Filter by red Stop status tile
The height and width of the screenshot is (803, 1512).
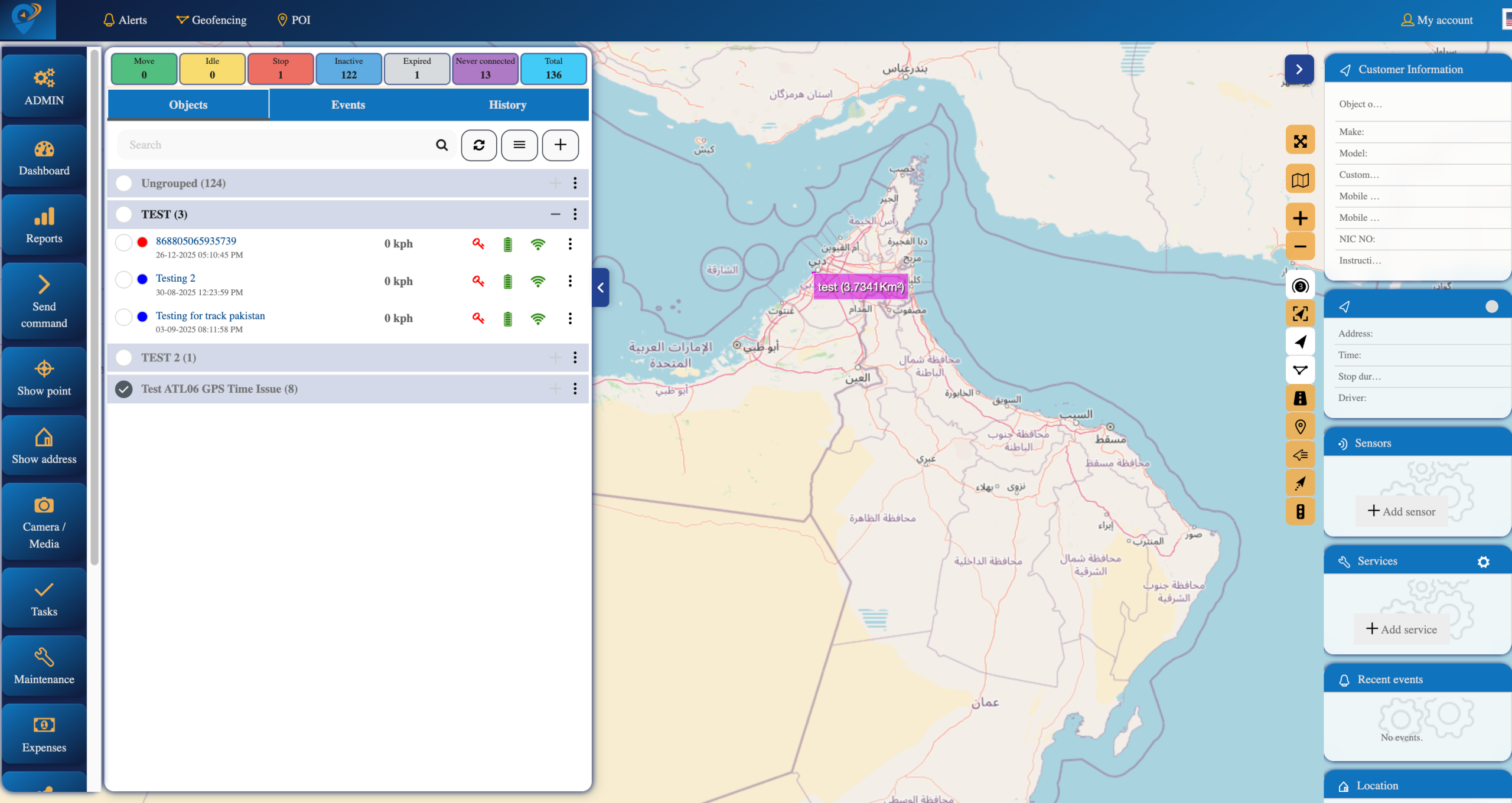281,68
